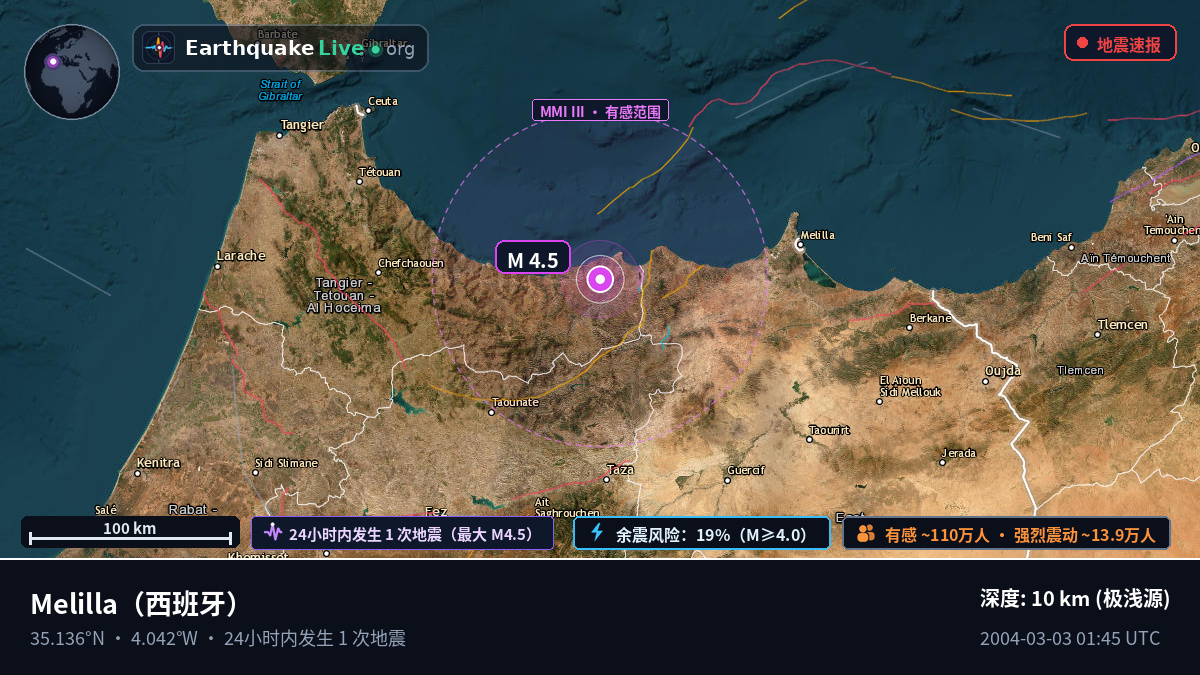1200x675 pixels.
Task: Click the Tangier city label on map
Action: click(302, 125)
